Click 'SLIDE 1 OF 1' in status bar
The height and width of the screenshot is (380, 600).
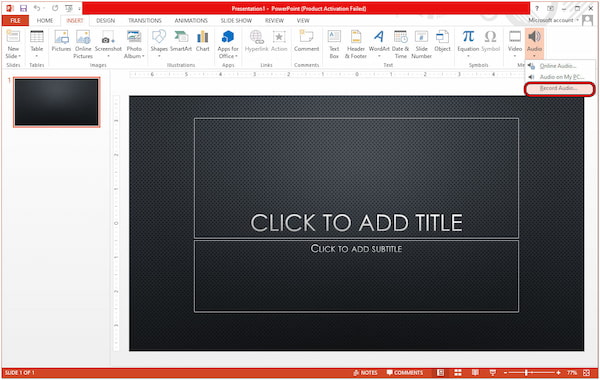20,373
